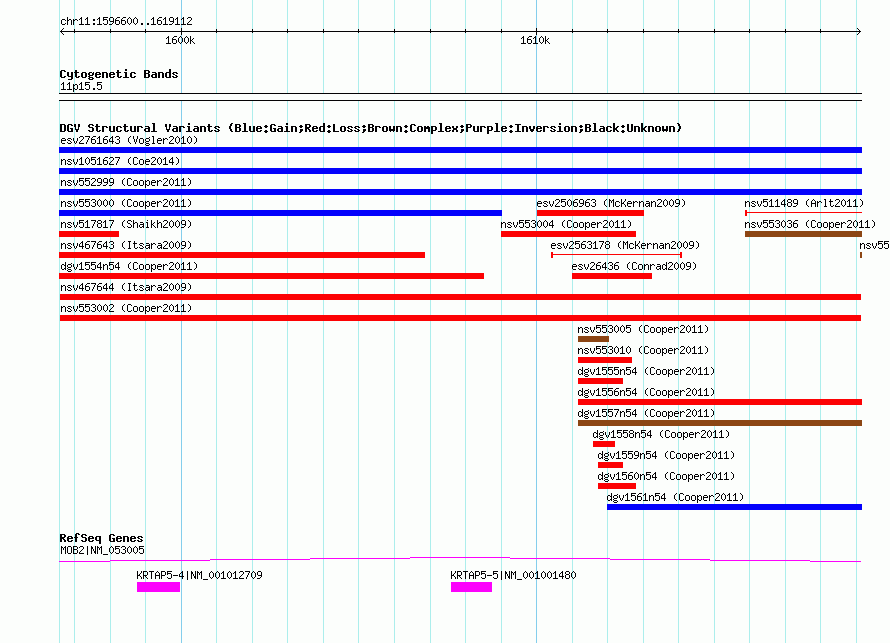This screenshot has width=890, height=643.
Task: Click the nsv1051627 (Coe2014) label
Action: coord(120,161)
